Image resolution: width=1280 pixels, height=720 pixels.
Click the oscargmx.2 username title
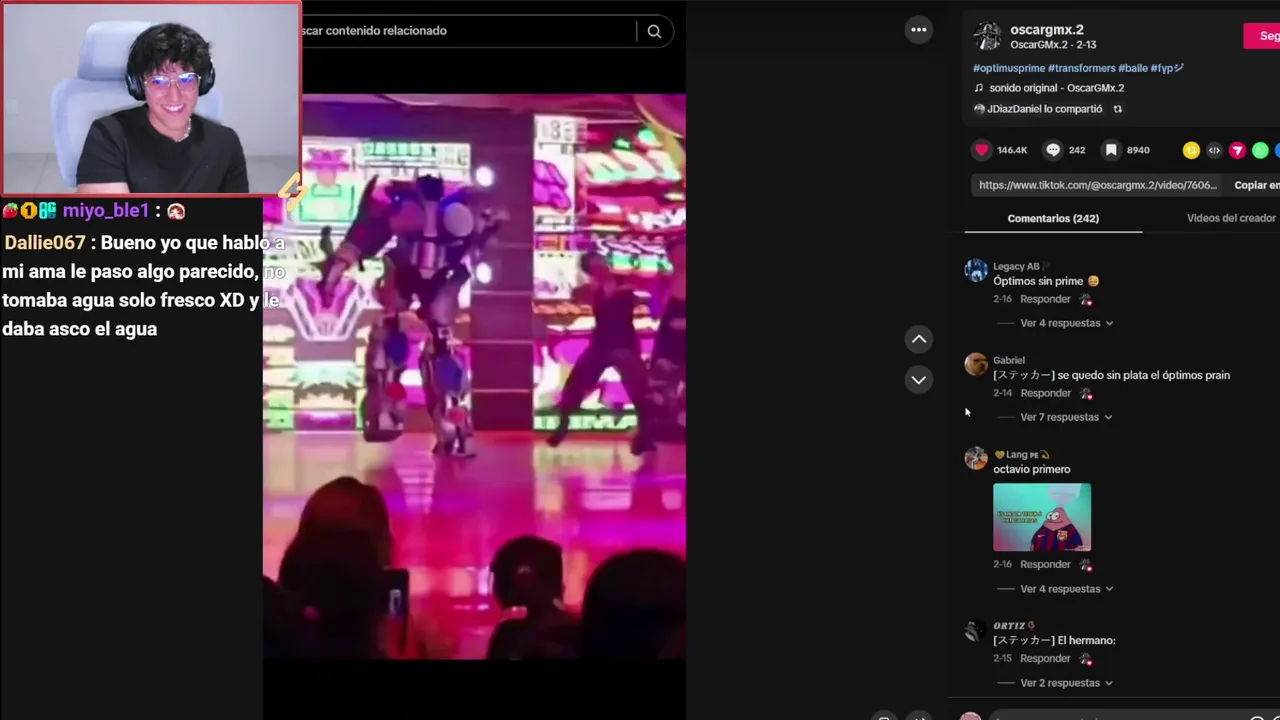(1046, 30)
